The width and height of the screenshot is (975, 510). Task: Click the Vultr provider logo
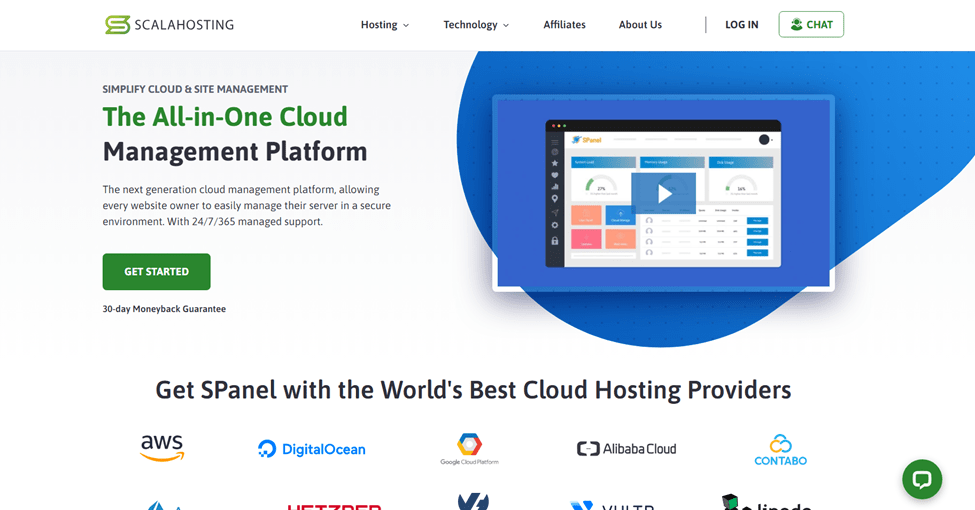610,505
